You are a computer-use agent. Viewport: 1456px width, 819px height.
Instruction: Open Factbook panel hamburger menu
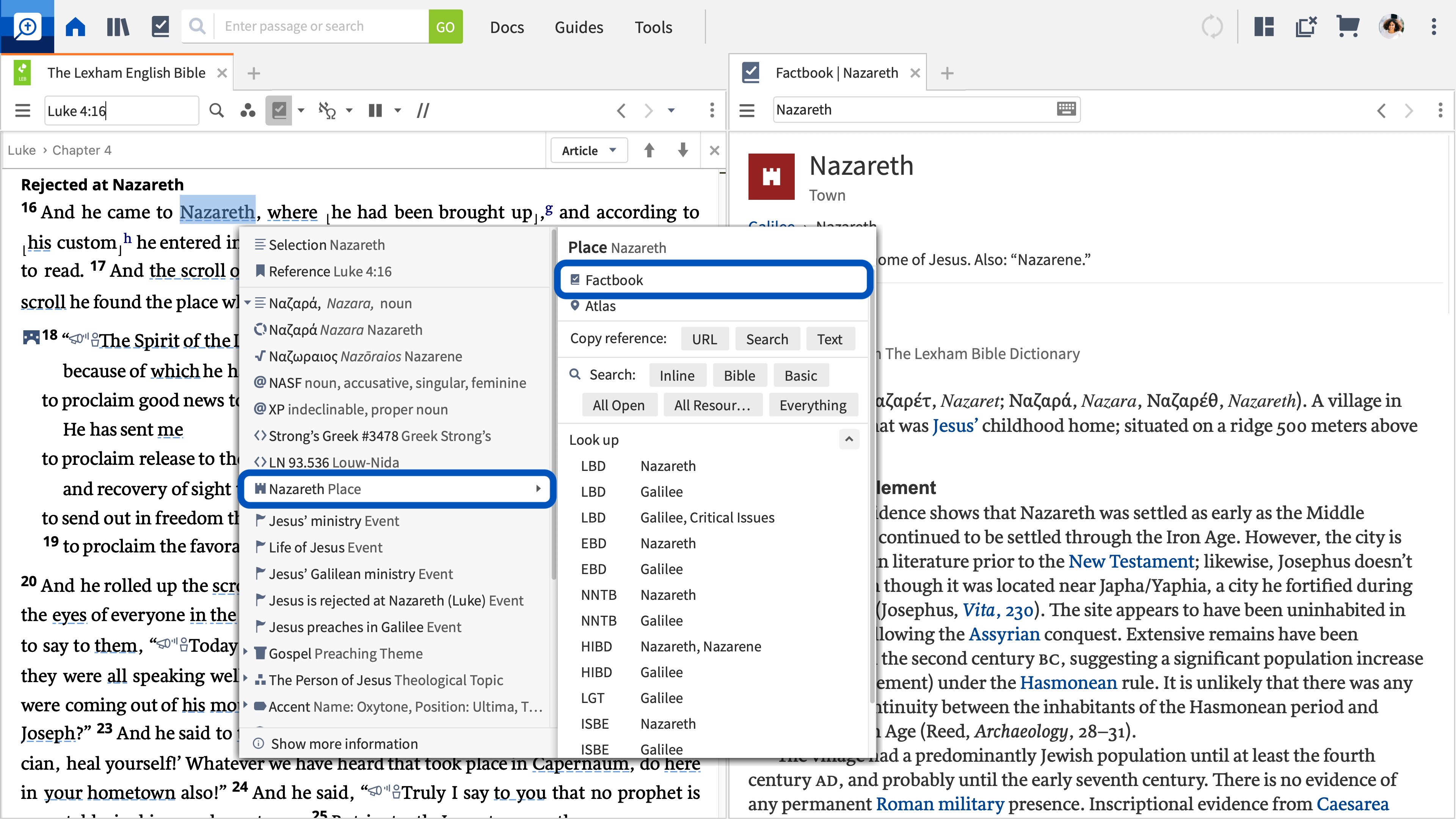[x=747, y=110]
